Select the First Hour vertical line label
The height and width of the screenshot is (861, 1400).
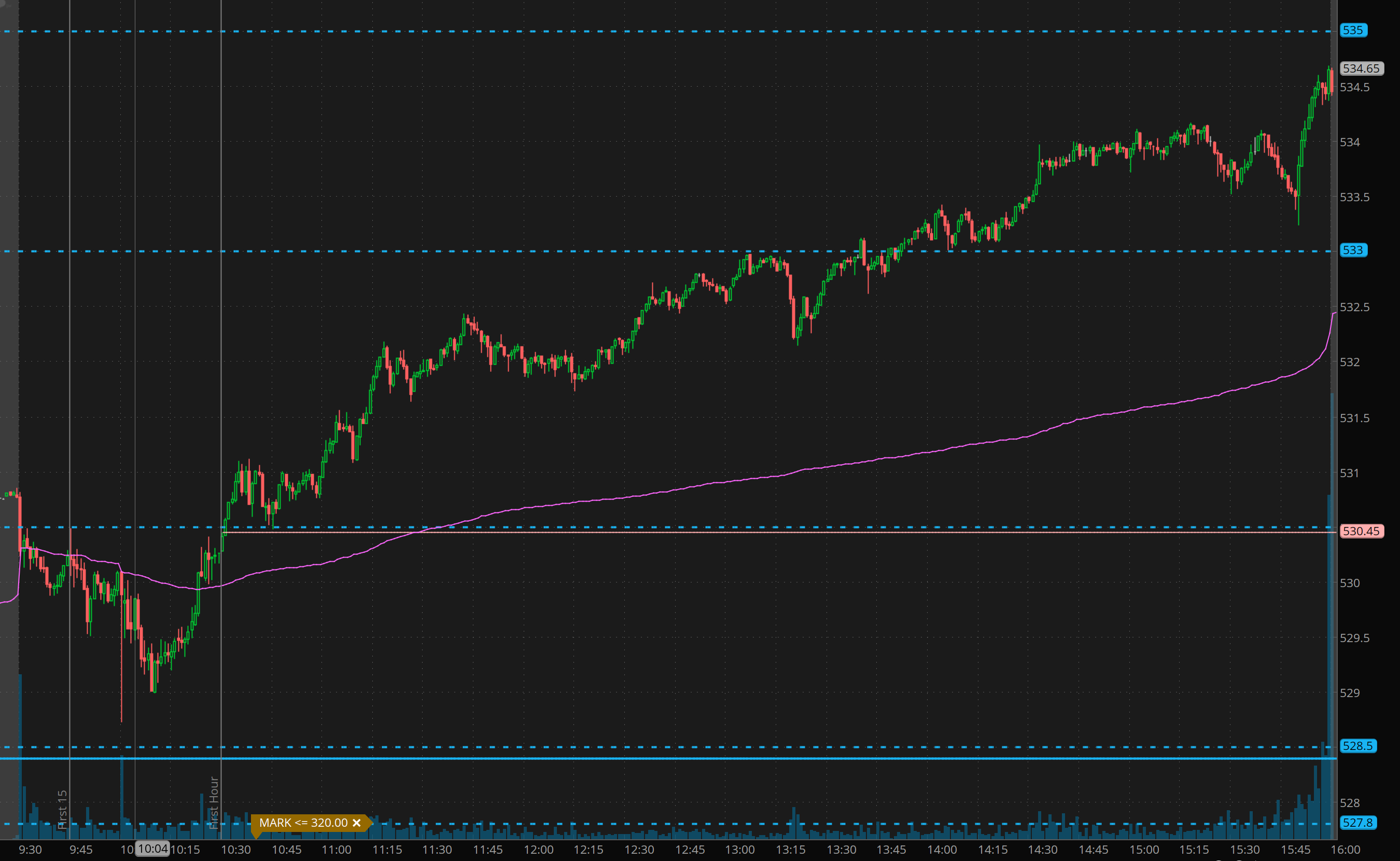(214, 802)
